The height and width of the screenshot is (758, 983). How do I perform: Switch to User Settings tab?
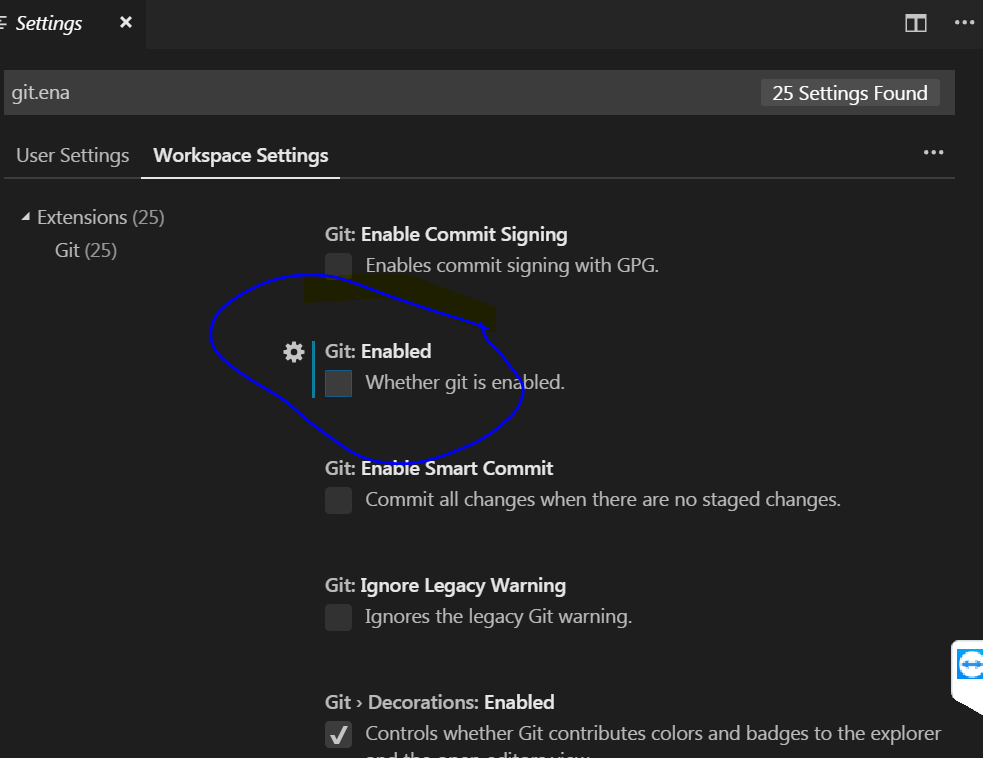72,155
